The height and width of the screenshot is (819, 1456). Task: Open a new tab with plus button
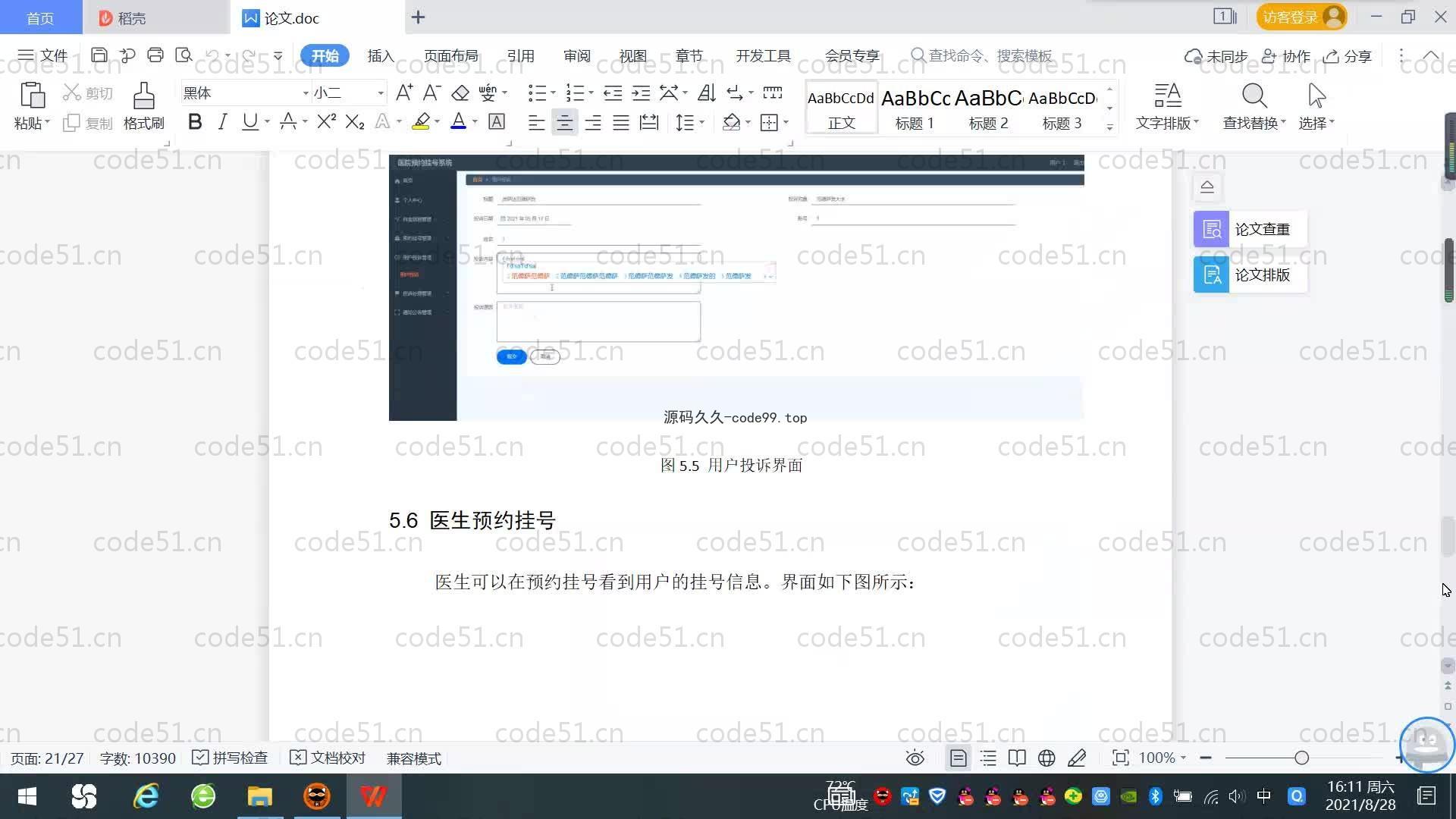point(418,17)
